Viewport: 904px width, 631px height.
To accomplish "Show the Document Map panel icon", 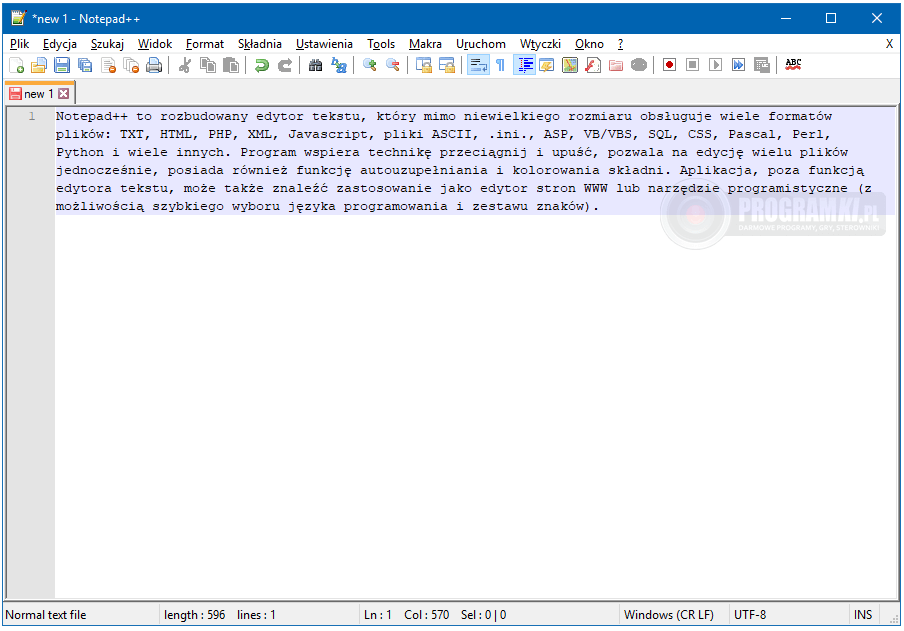I will (570, 65).
